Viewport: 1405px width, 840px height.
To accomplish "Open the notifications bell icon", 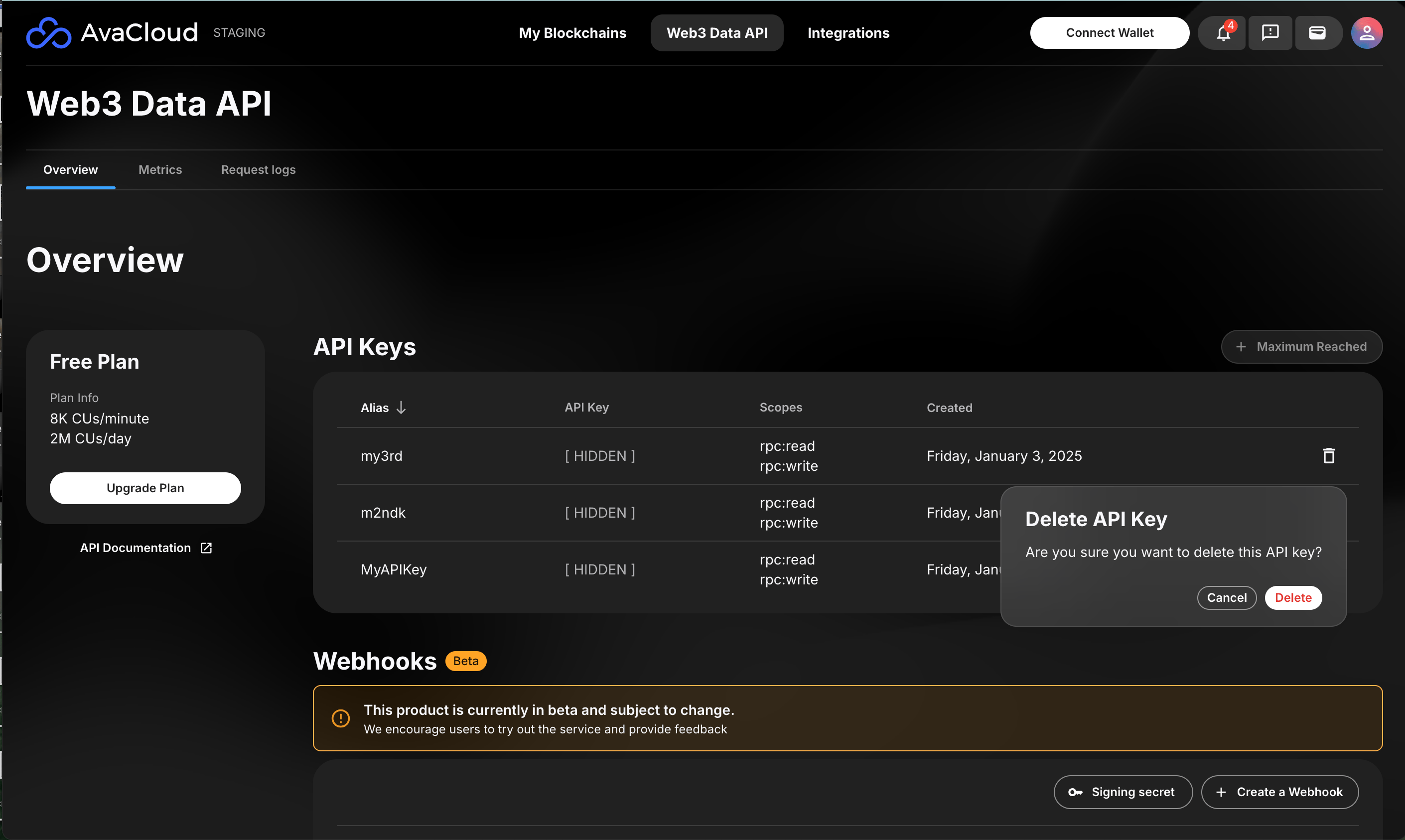I will [1223, 33].
